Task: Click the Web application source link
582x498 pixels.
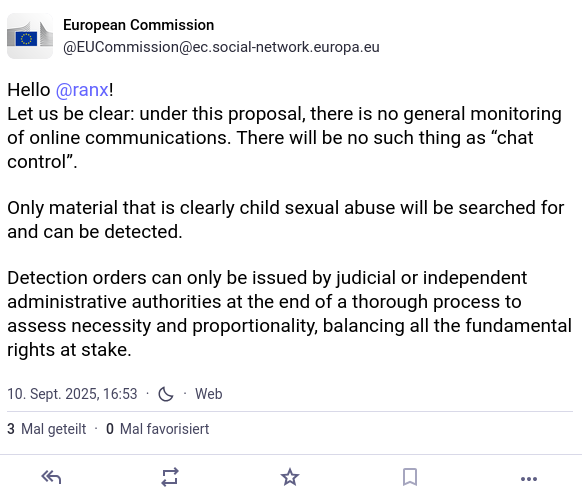Action: click(x=209, y=394)
